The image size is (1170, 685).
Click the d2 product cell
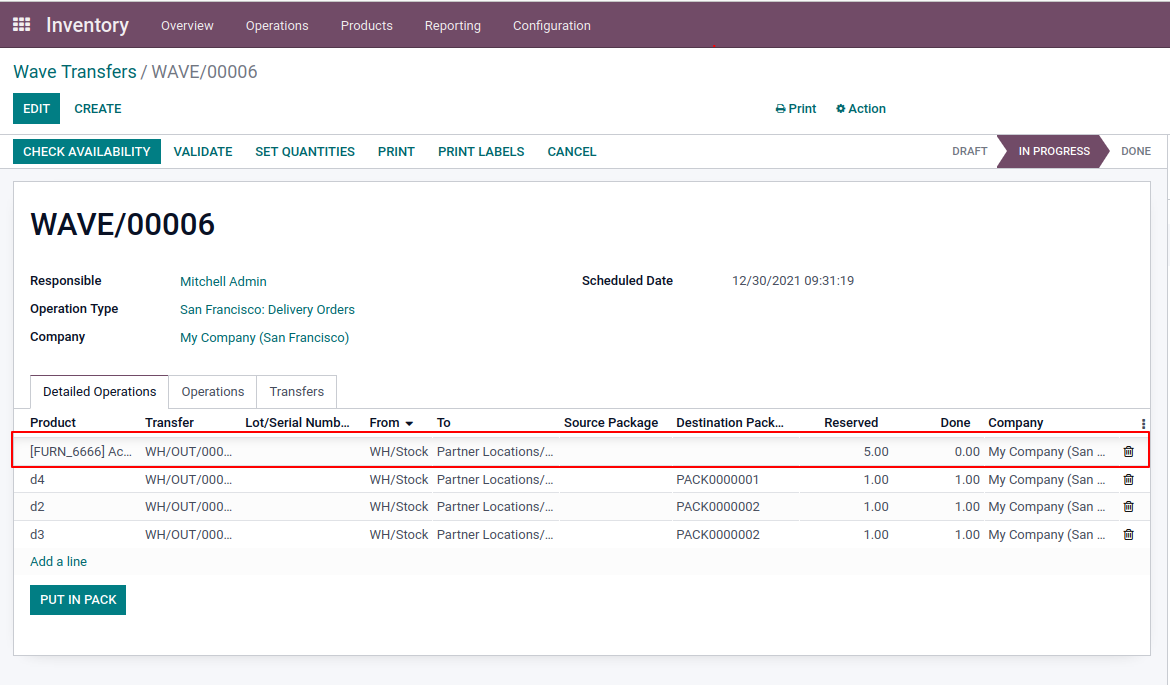(37, 507)
